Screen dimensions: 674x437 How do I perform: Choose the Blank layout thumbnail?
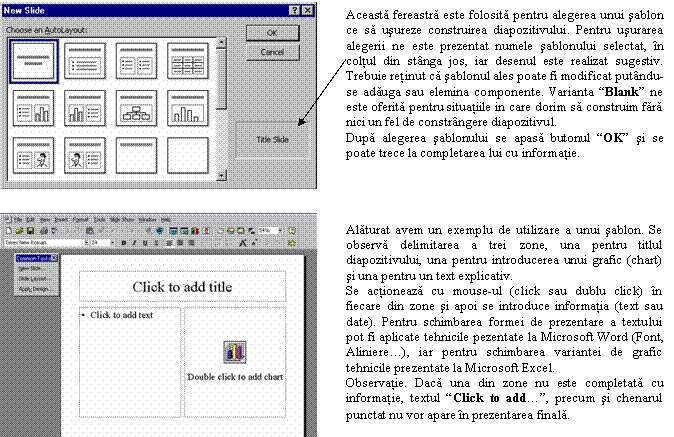pyautogui.click(x=186, y=155)
